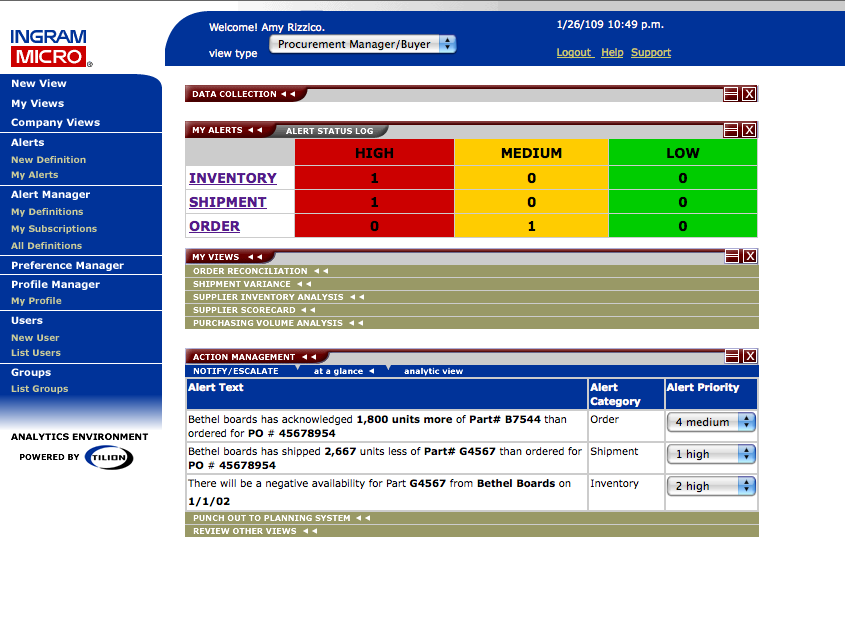Open the Shipment alerts link
The height and width of the screenshot is (617, 845).
228,202
